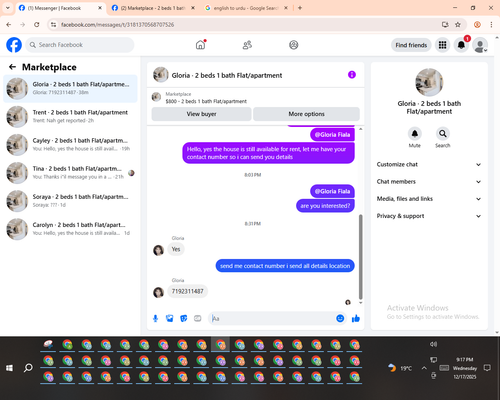Expand the Privacy & support section
Viewport: 500px width, 400px height.
[x=429, y=216]
